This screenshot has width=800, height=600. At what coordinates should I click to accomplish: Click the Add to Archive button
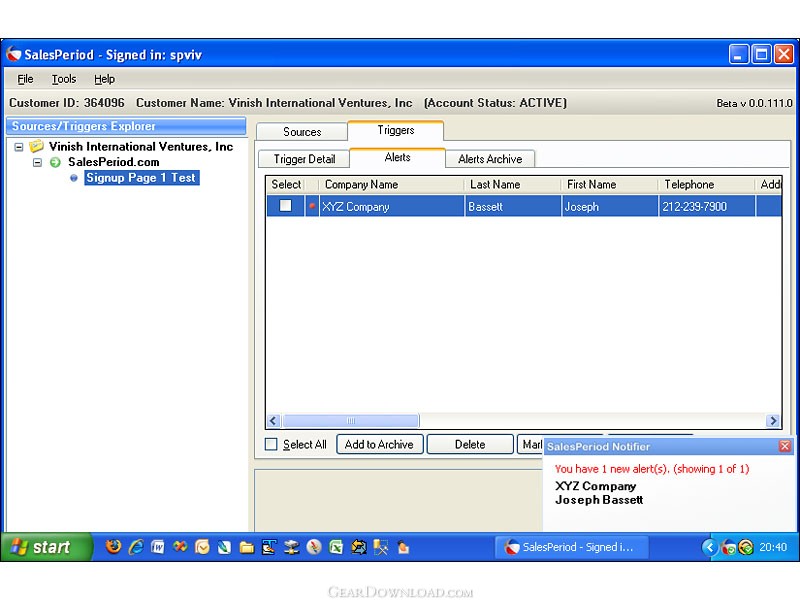click(380, 444)
